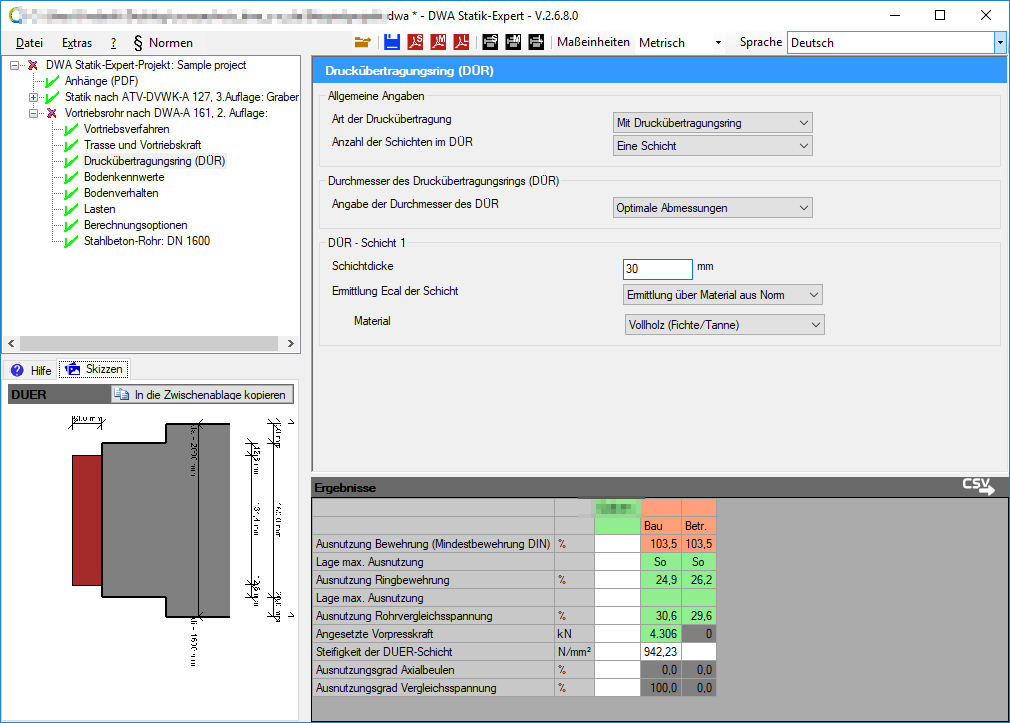Expand the Material Vollholz dropdown
This screenshot has width=1010, height=723.
point(724,325)
